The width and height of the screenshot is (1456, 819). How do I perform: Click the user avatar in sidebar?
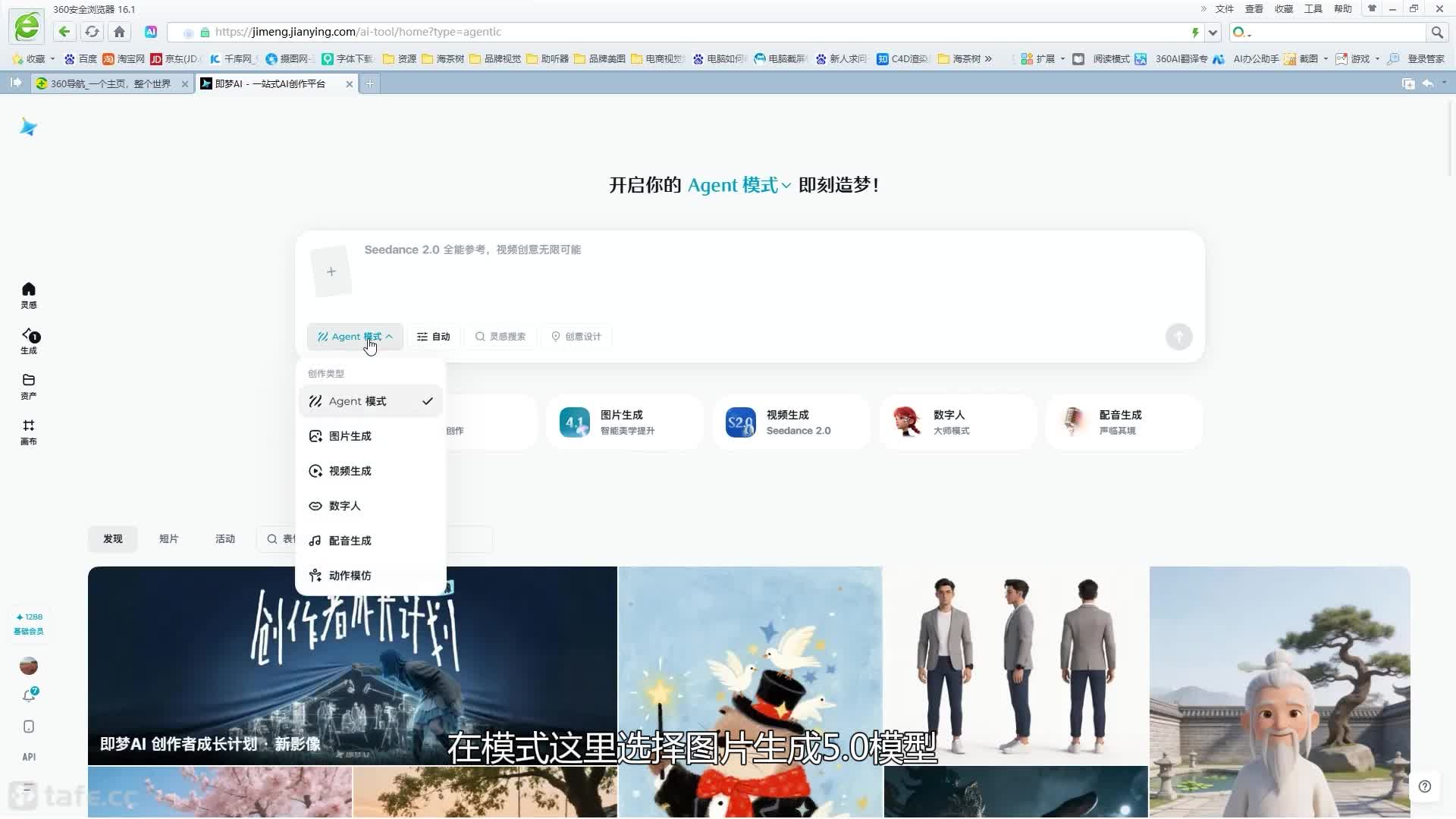pos(29,666)
